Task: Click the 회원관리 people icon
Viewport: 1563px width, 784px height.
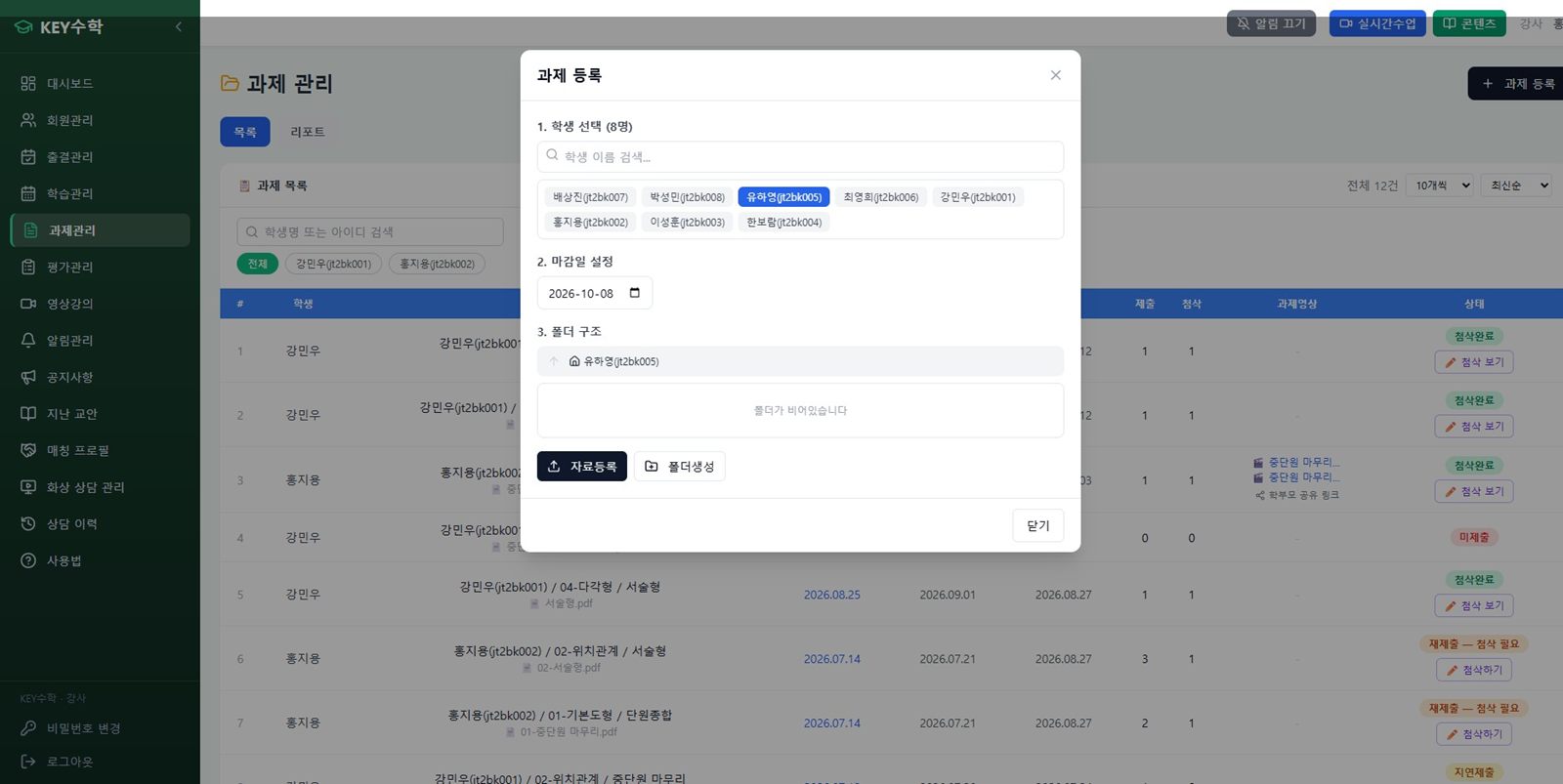Action: (28, 120)
